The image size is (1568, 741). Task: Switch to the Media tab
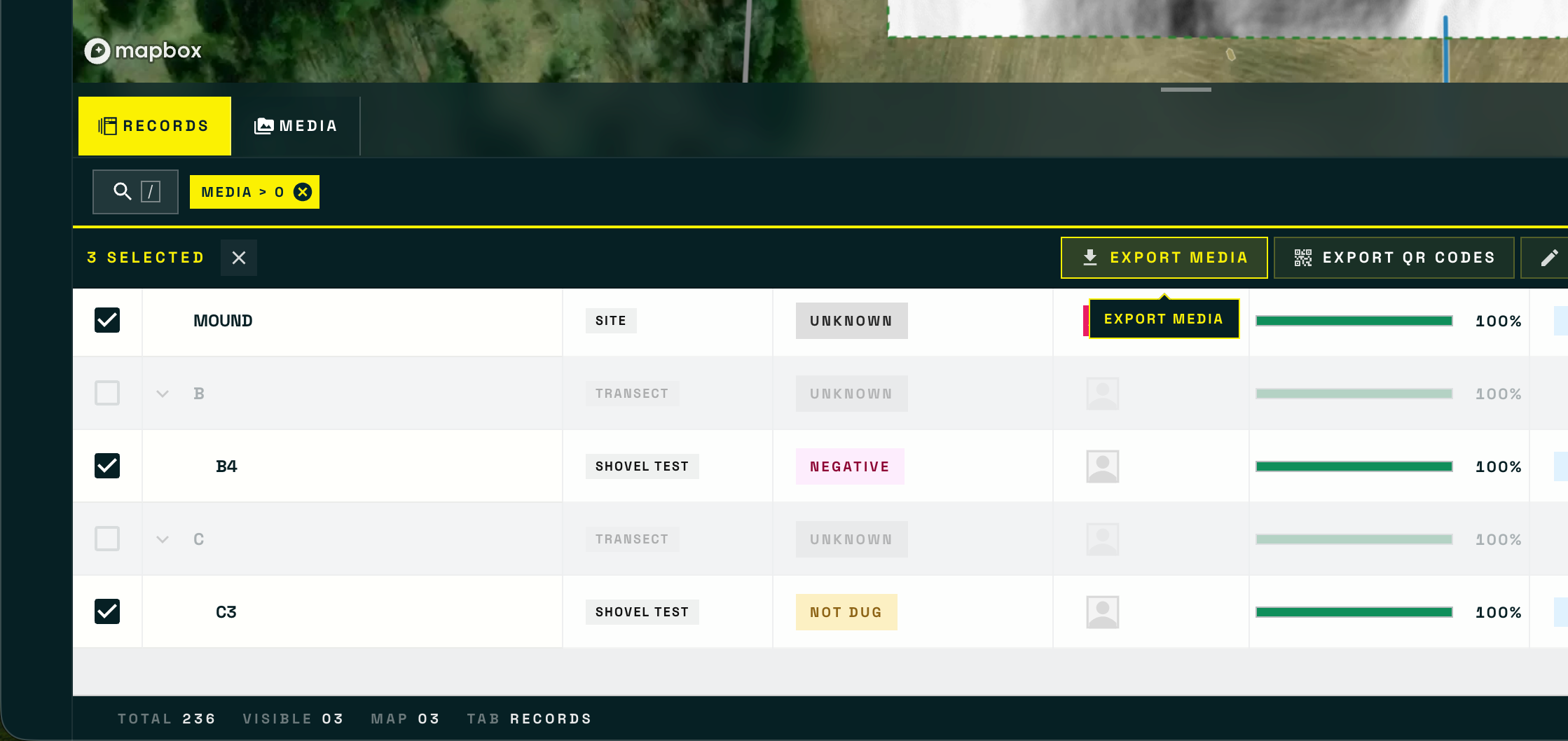tap(296, 126)
